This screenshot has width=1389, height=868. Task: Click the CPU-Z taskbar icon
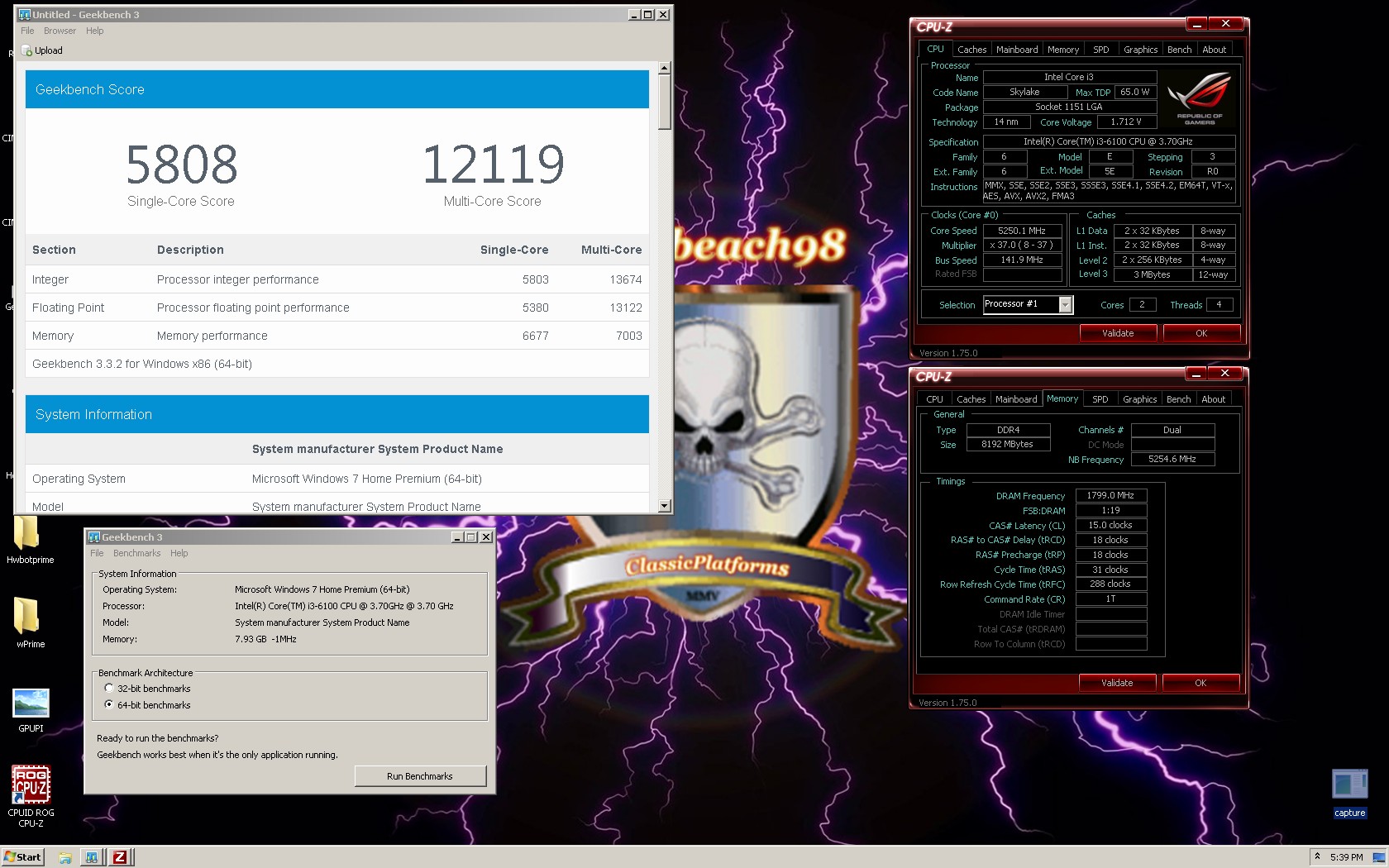click(120, 857)
